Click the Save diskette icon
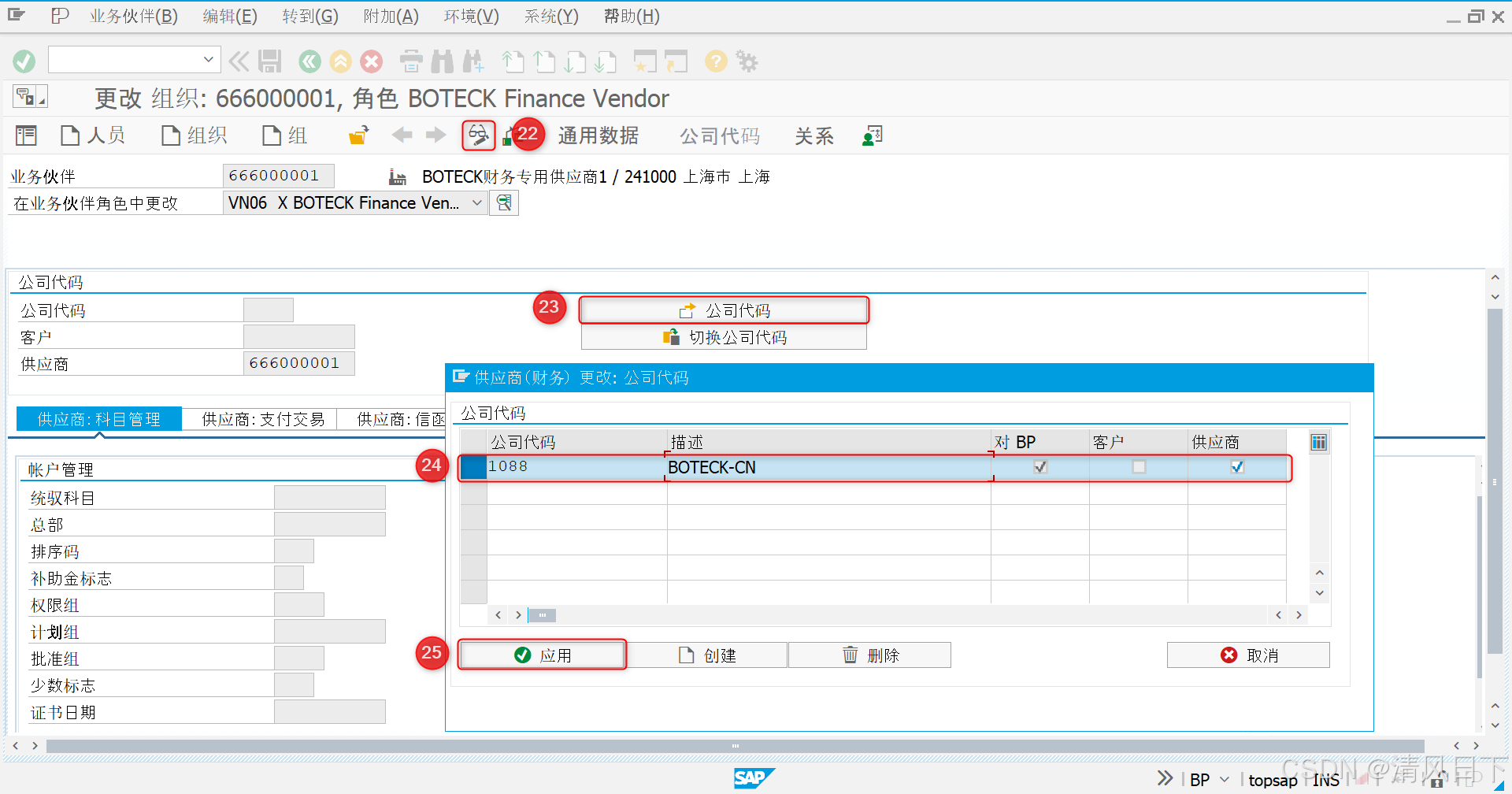Viewport: 1512px width, 794px height. coord(270,61)
